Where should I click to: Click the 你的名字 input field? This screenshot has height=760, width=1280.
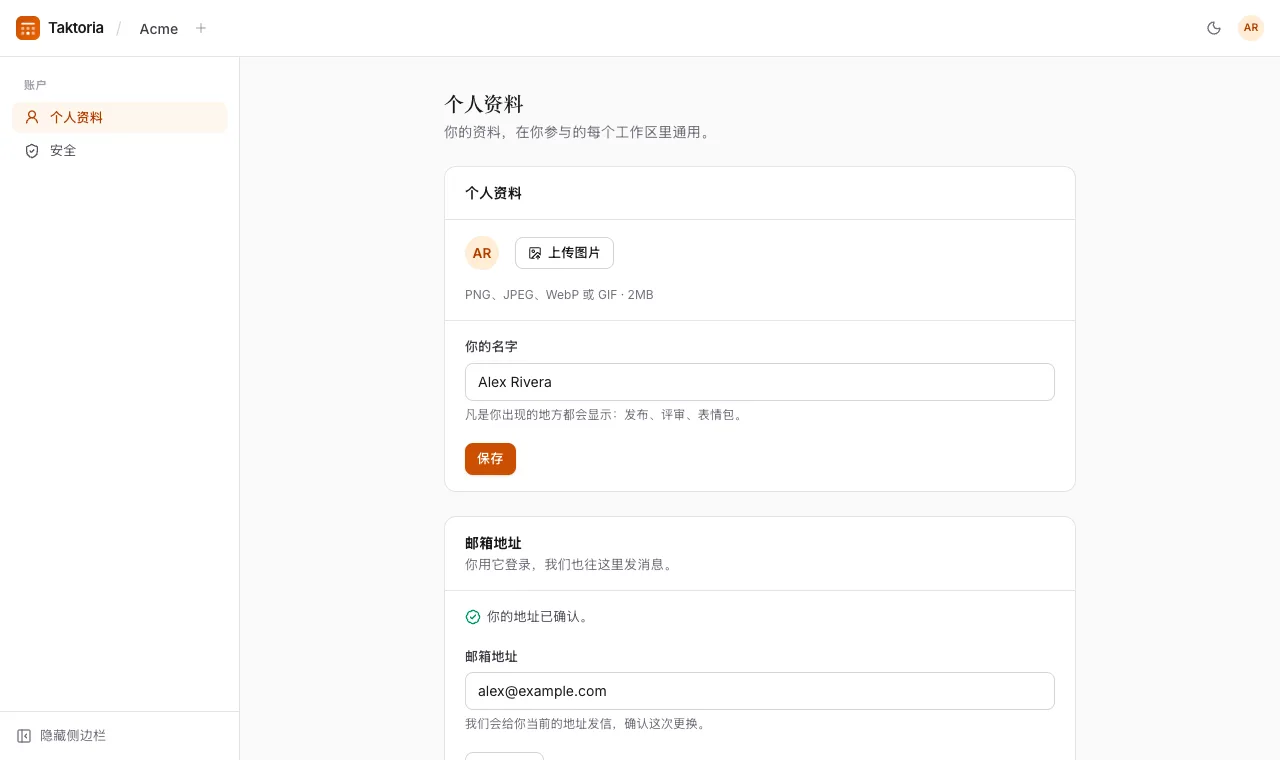tap(760, 382)
